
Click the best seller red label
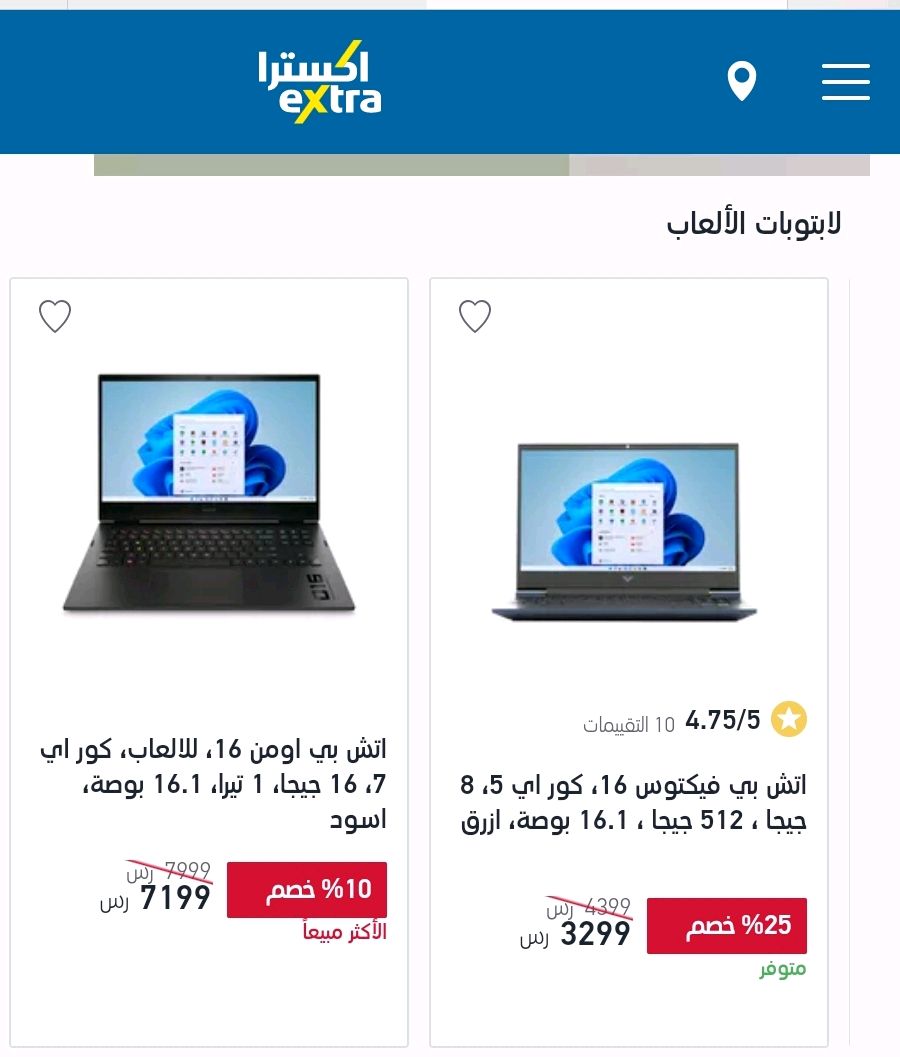pos(344,932)
